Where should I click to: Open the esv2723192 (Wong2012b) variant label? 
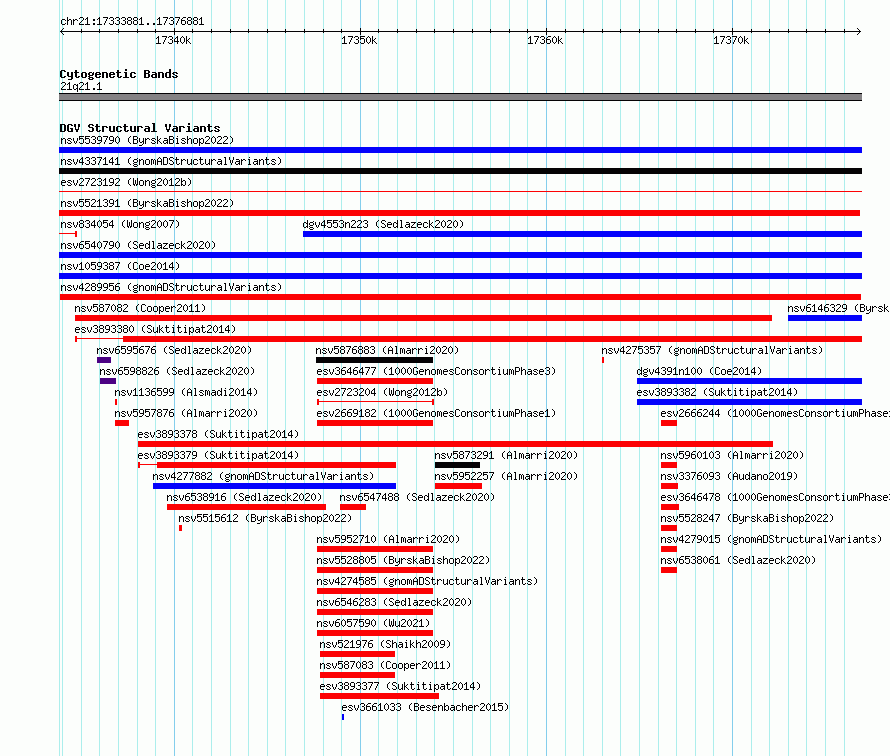(126, 182)
